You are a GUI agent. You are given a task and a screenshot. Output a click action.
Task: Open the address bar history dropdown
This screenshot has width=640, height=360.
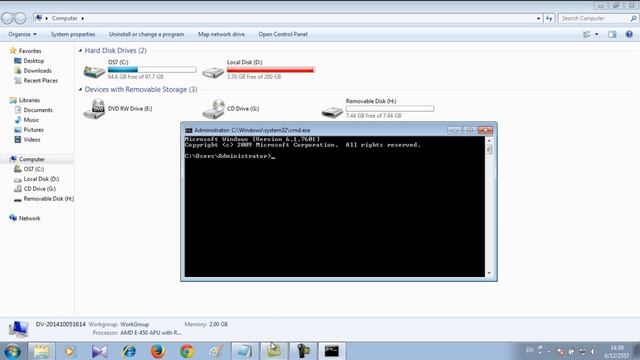[x=538, y=18]
